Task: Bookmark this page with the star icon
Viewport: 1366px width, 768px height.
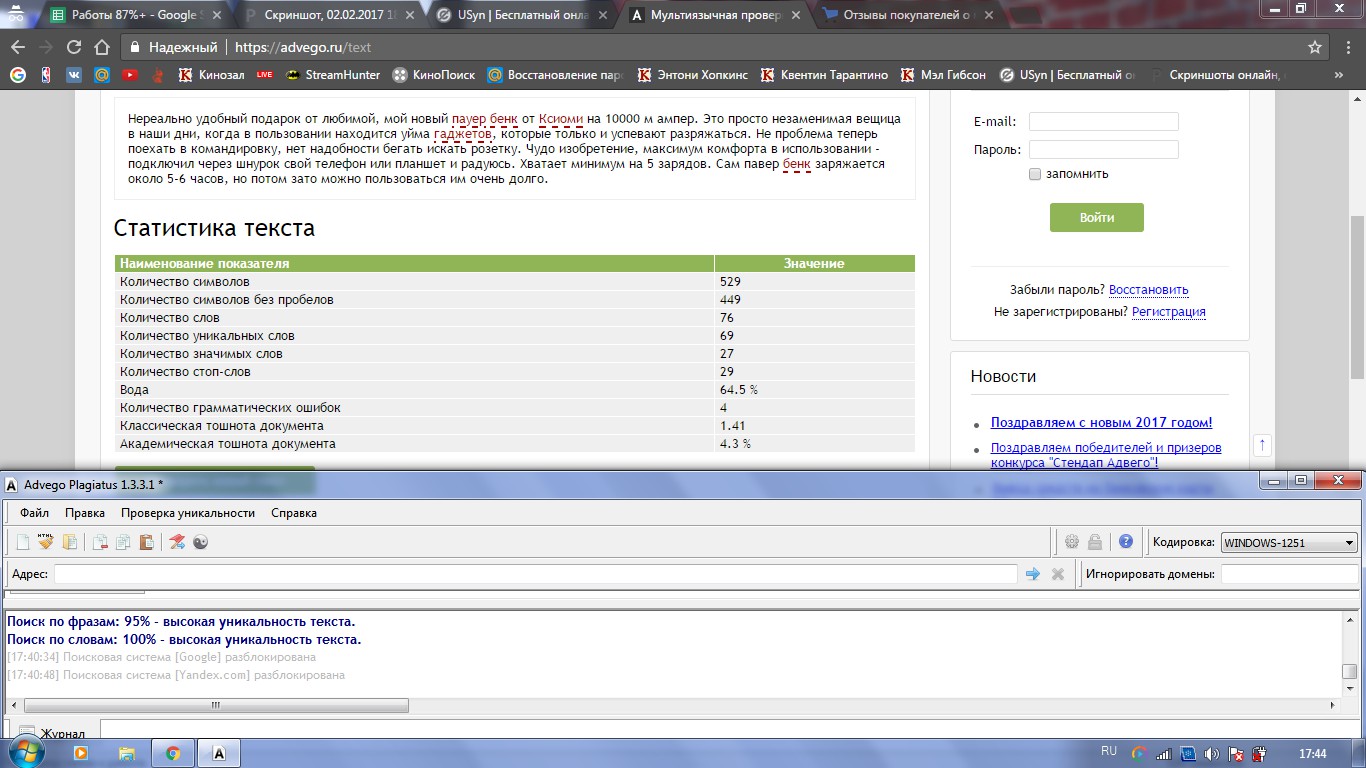Action: (1315, 47)
